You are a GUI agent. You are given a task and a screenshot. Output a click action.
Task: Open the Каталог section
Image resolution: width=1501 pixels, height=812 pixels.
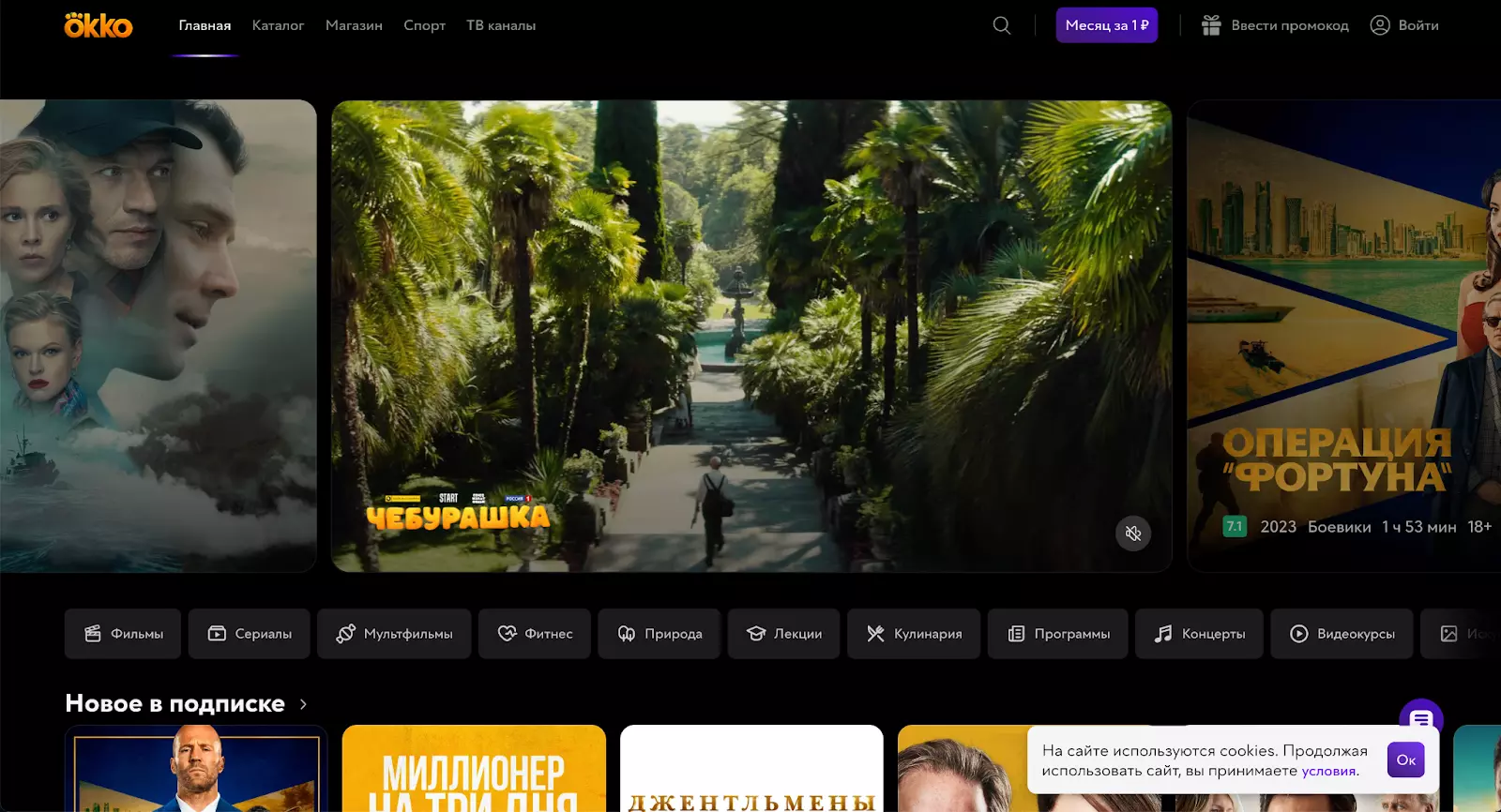point(278,25)
